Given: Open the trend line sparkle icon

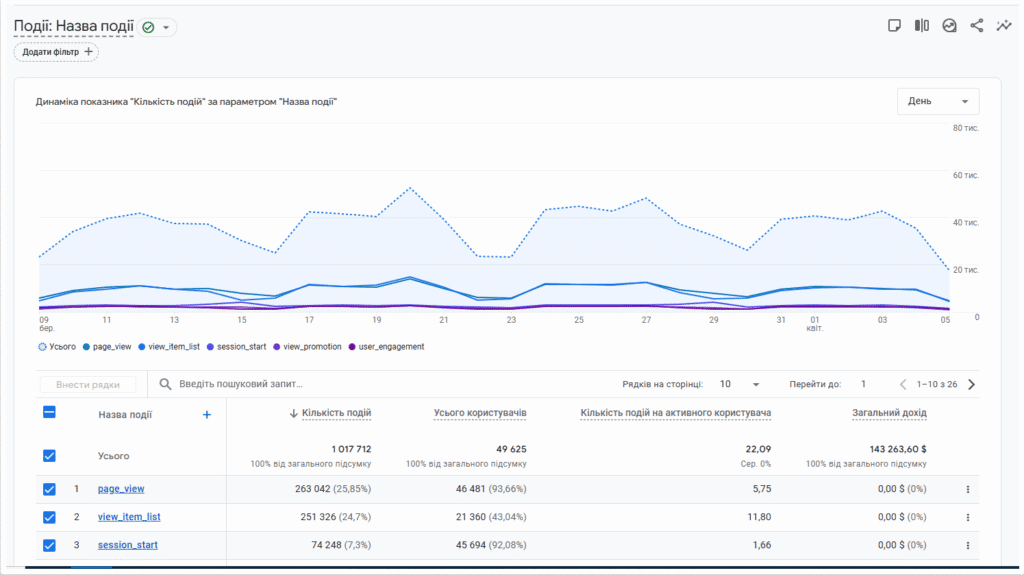Looking at the screenshot, I should [x=1004, y=25].
